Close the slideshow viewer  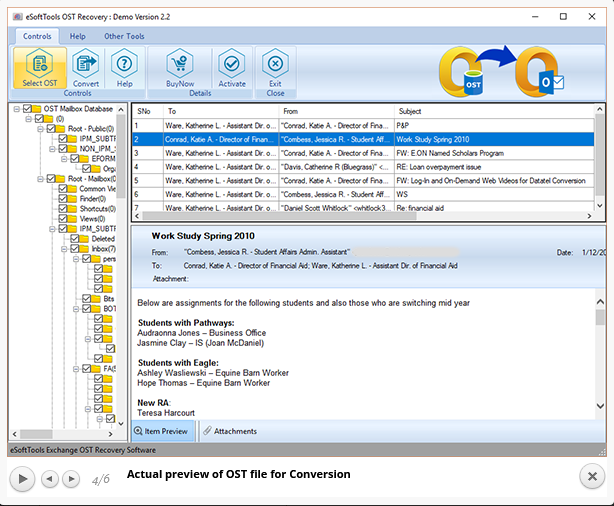(592, 476)
